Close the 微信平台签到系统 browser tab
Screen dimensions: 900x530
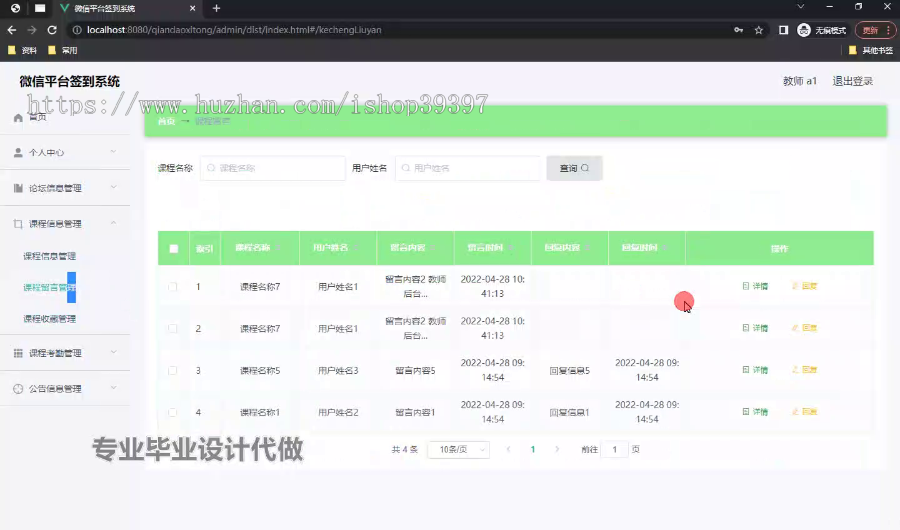[192, 9]
